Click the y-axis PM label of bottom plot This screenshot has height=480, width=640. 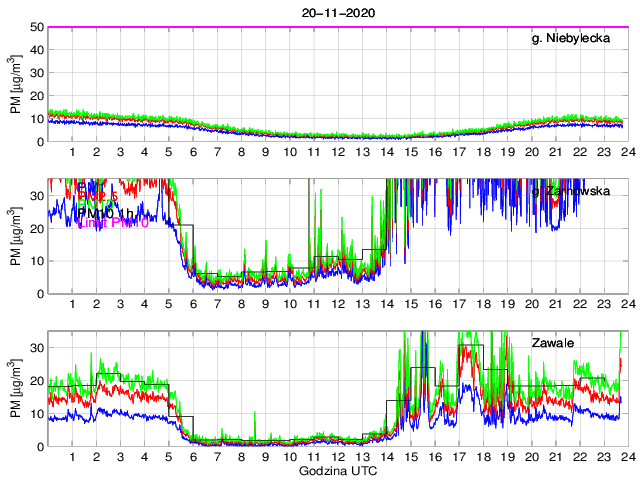click(15, 389)
